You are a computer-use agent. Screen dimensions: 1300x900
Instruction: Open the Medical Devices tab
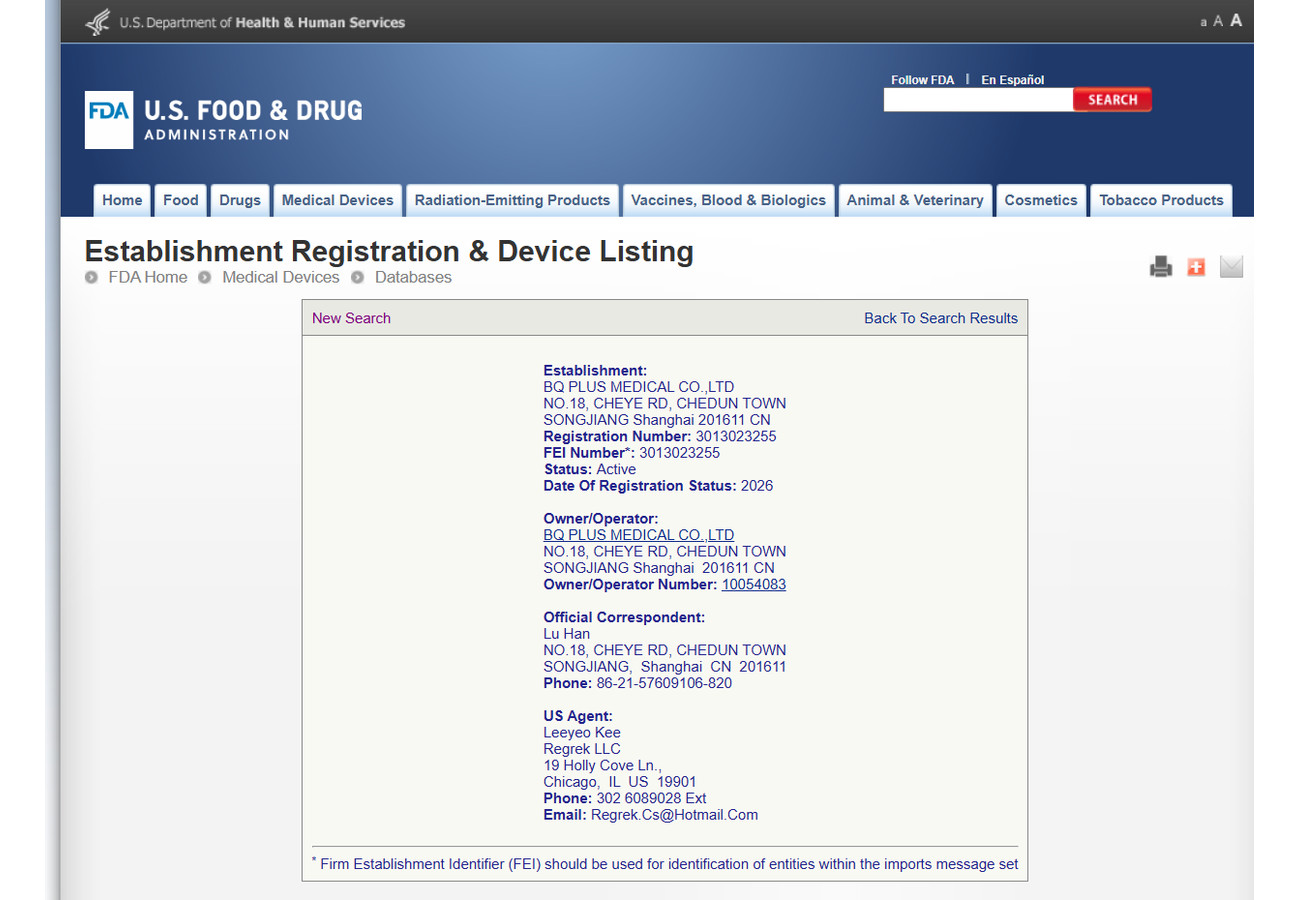coord(338,200)
